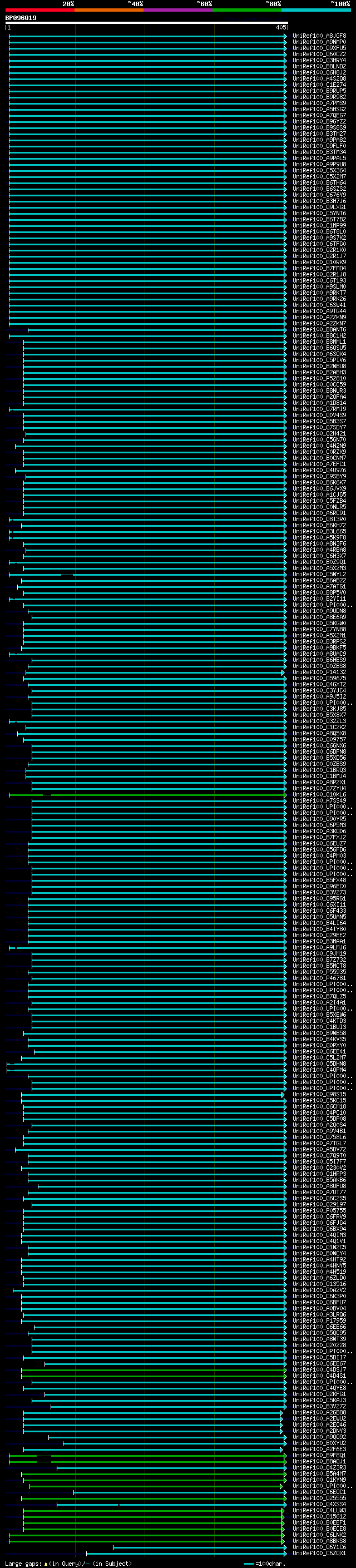
Task: Click the purple ~60% legend color bar
Action: pyautogui.click(x=179, y=10)
